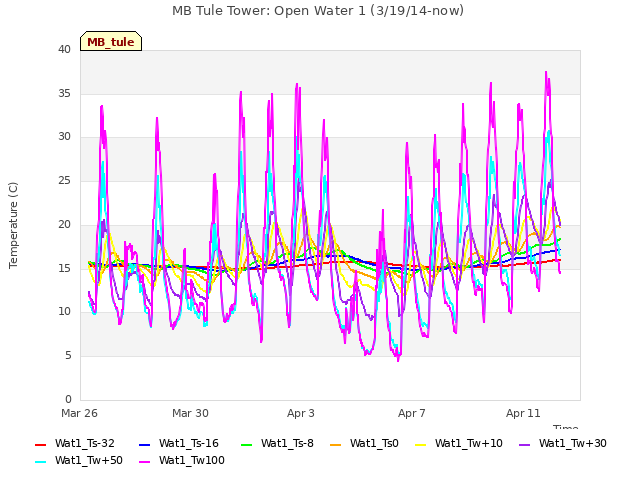The width and height of the screenshot is (640, 480).
Task: Click the magenta Wat1_Tw100 legend swatch
Action: (144, 462)
